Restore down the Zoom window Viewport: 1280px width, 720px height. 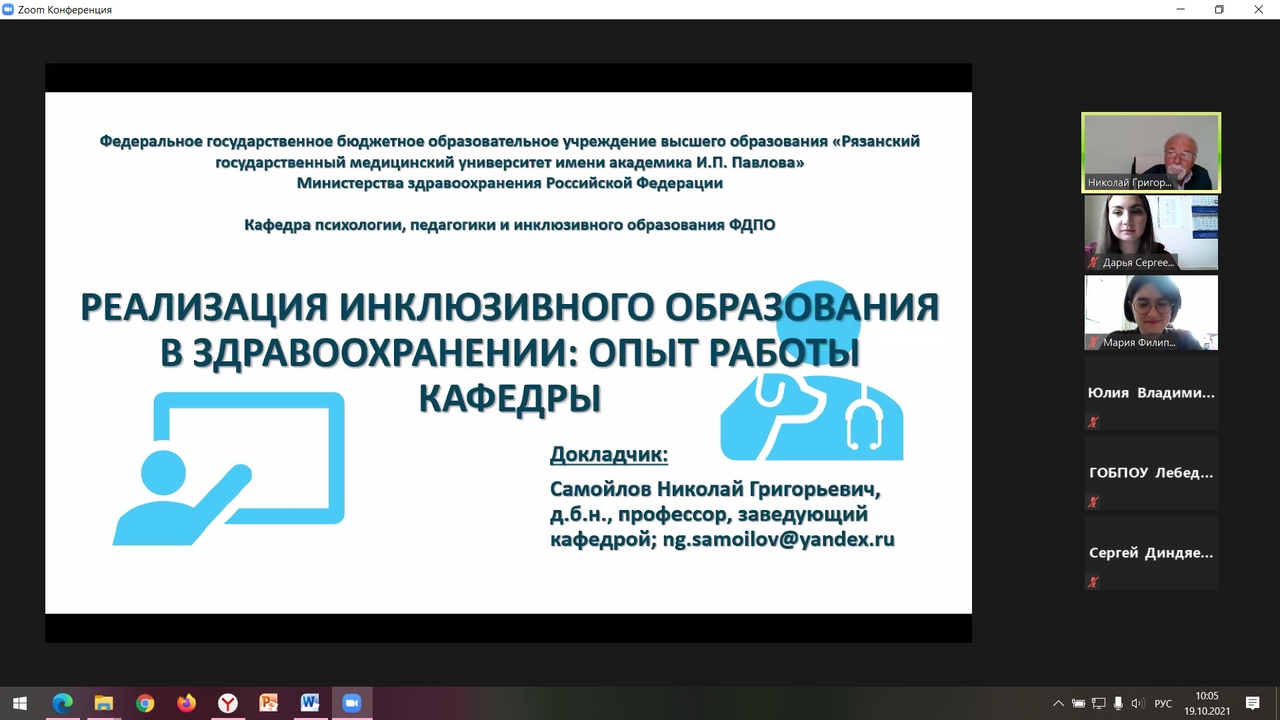(x=1219, y=9)
